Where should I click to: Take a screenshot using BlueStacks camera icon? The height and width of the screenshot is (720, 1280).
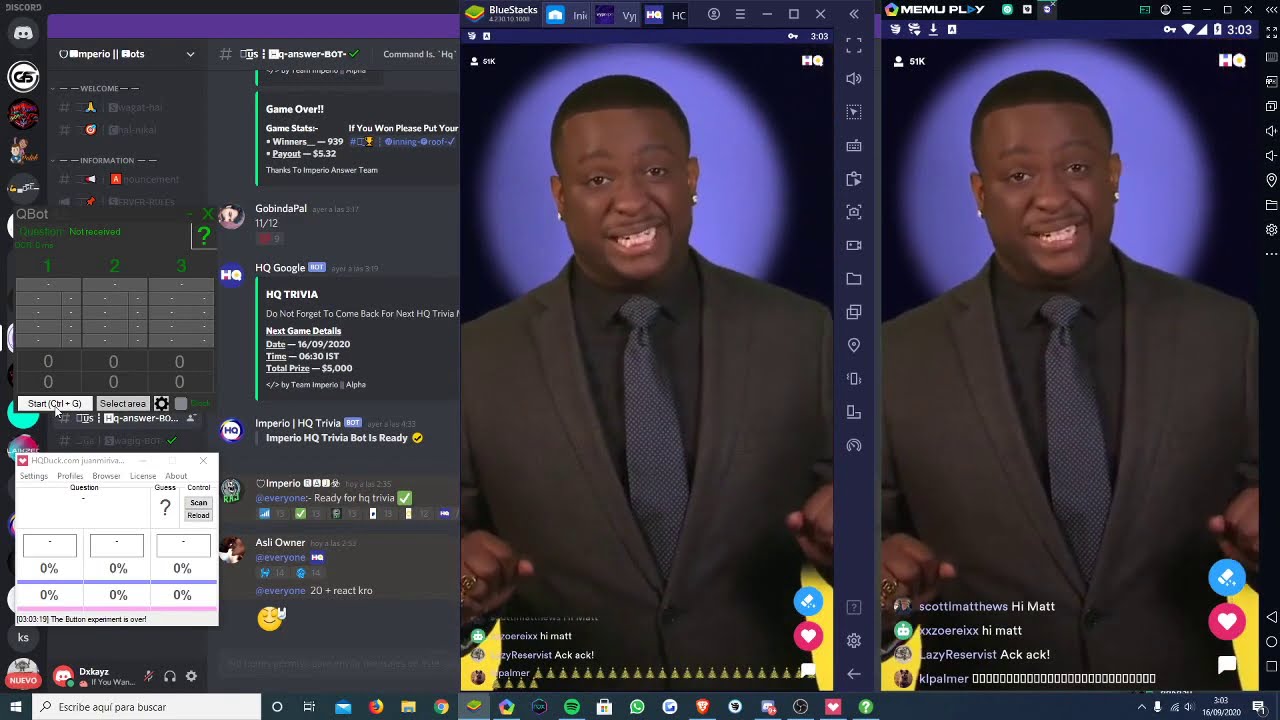[x=854, y=212]
